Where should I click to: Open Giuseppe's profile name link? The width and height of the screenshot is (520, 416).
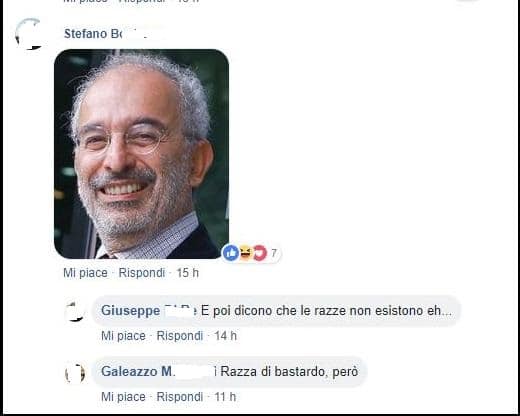(x=148, y=311)
